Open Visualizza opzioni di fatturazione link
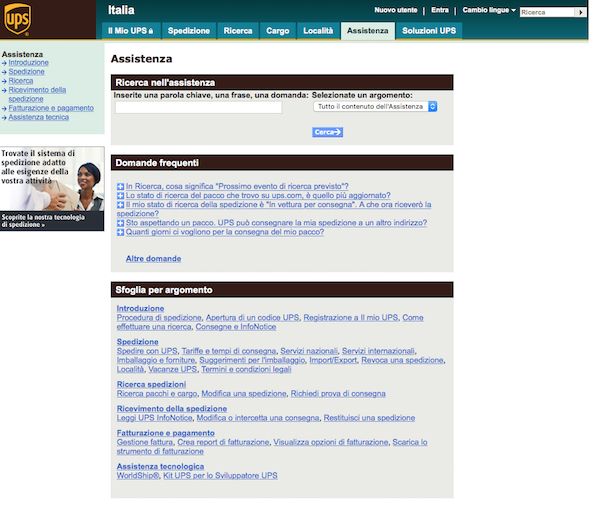 pos(331,442)
